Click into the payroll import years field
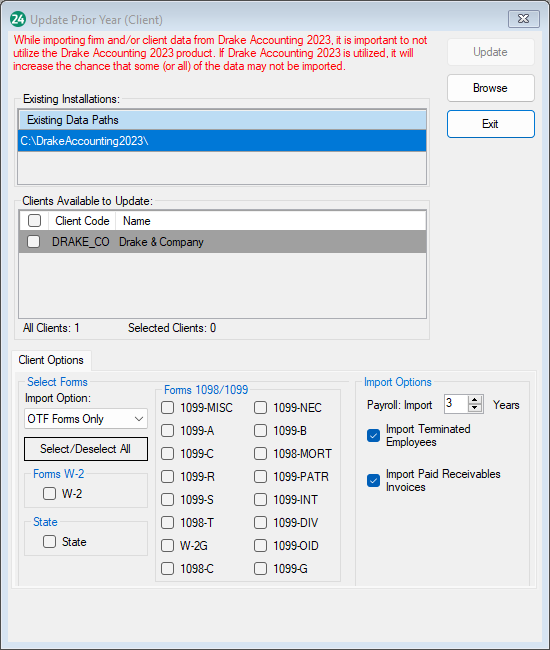The height and width of the screenshot is (650, 550). [456, 404]
